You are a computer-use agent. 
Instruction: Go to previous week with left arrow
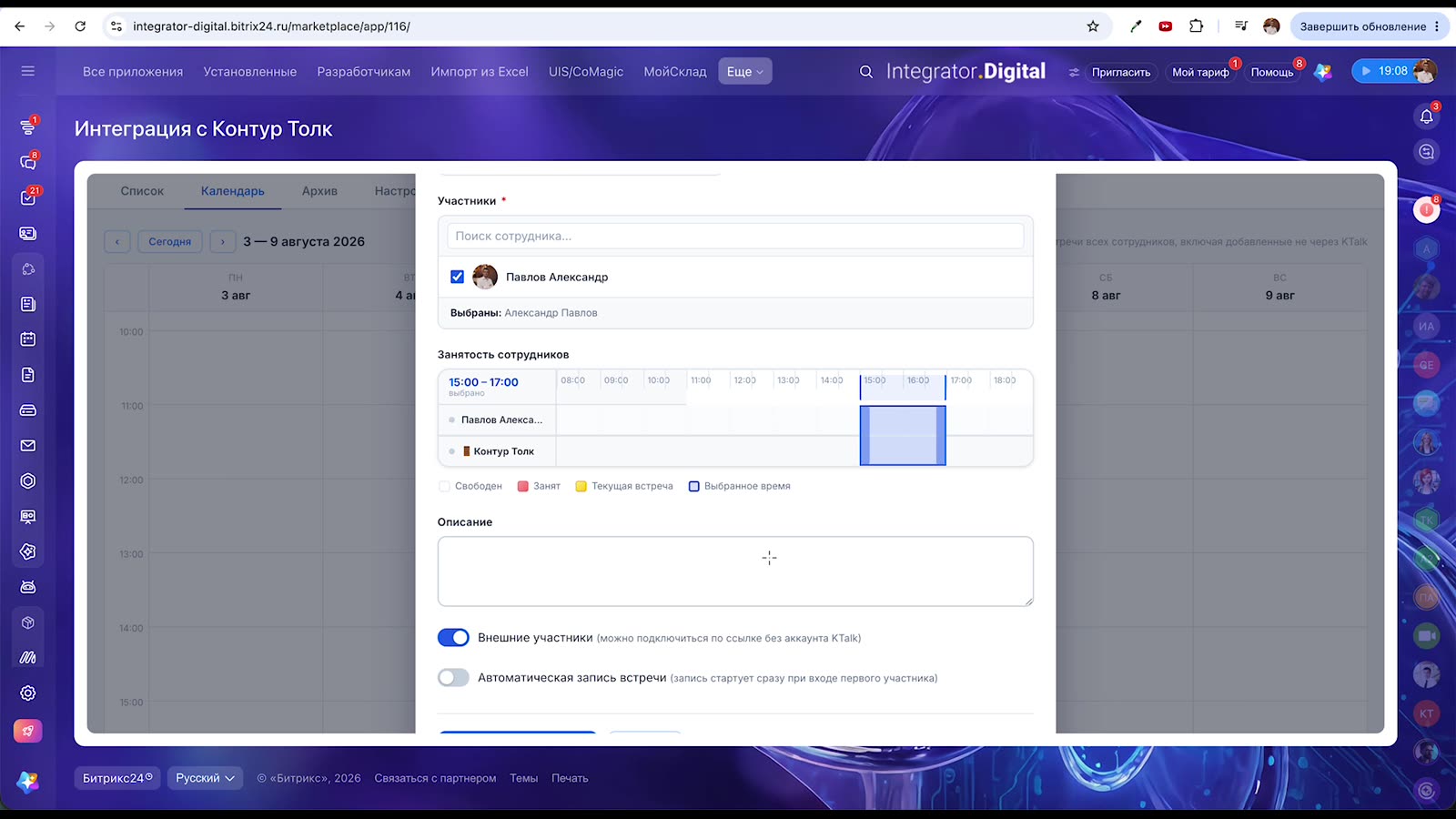coord(117,242)
